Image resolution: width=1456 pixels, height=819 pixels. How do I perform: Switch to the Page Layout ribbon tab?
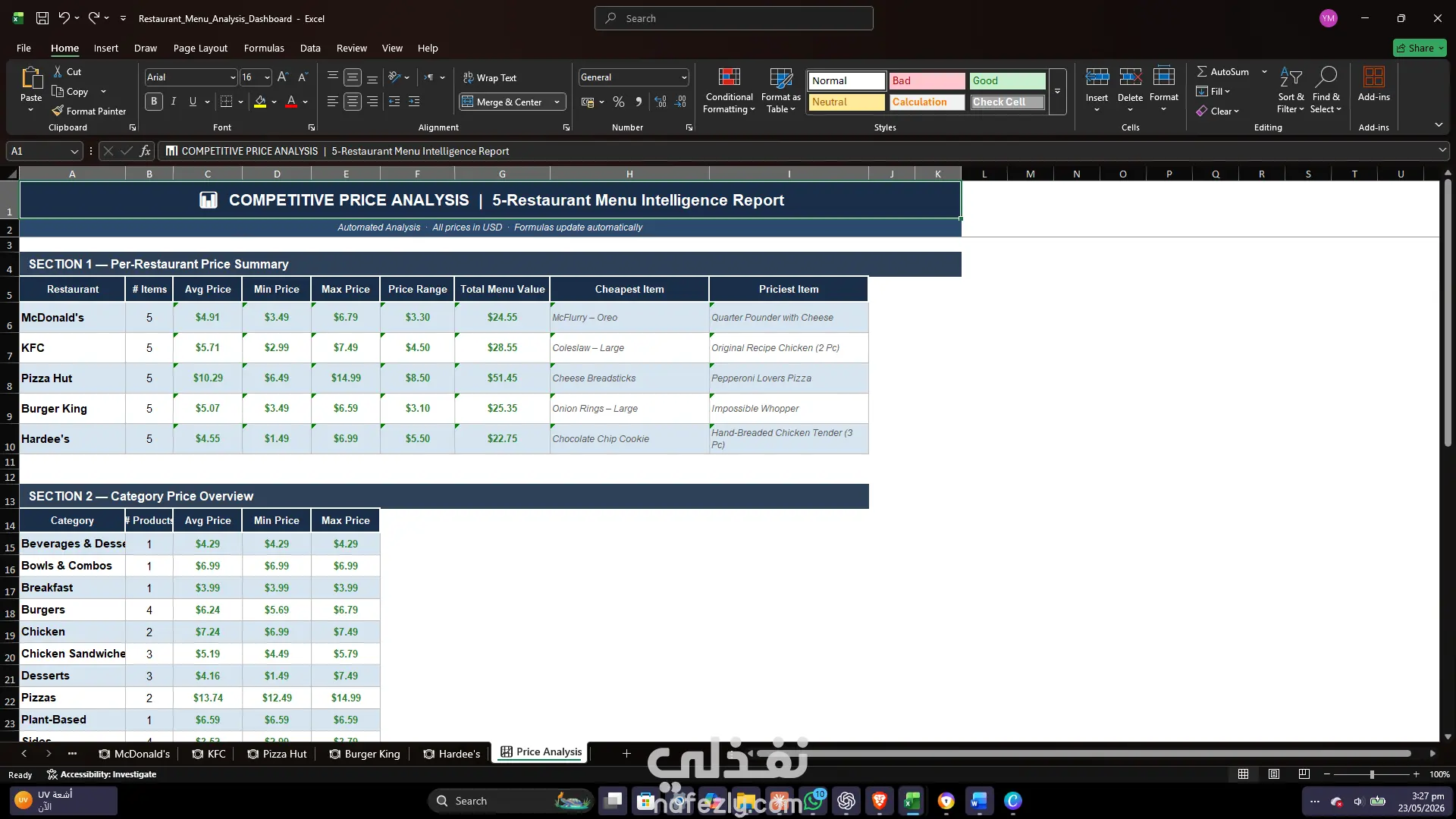(200, 48)
